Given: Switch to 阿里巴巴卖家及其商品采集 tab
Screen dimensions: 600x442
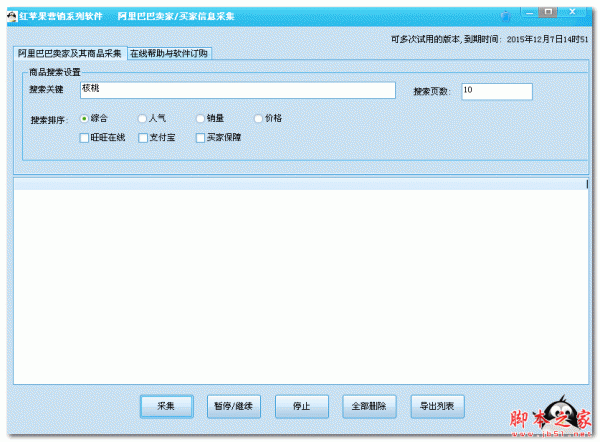Looking at the screenshot, I should point(70,53).
